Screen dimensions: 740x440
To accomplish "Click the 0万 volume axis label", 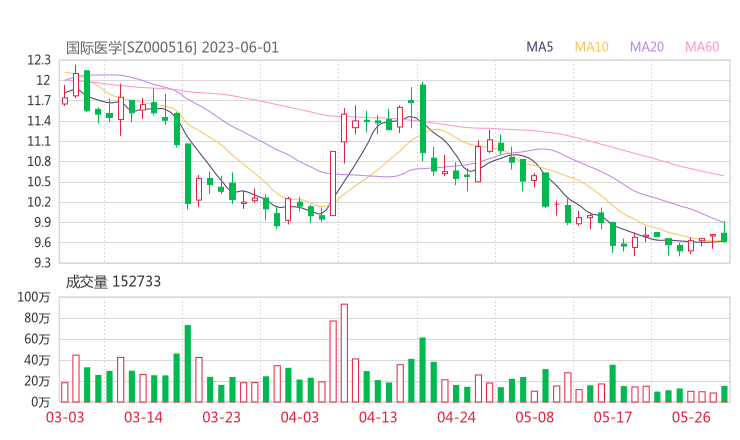I will pos(41,402).
